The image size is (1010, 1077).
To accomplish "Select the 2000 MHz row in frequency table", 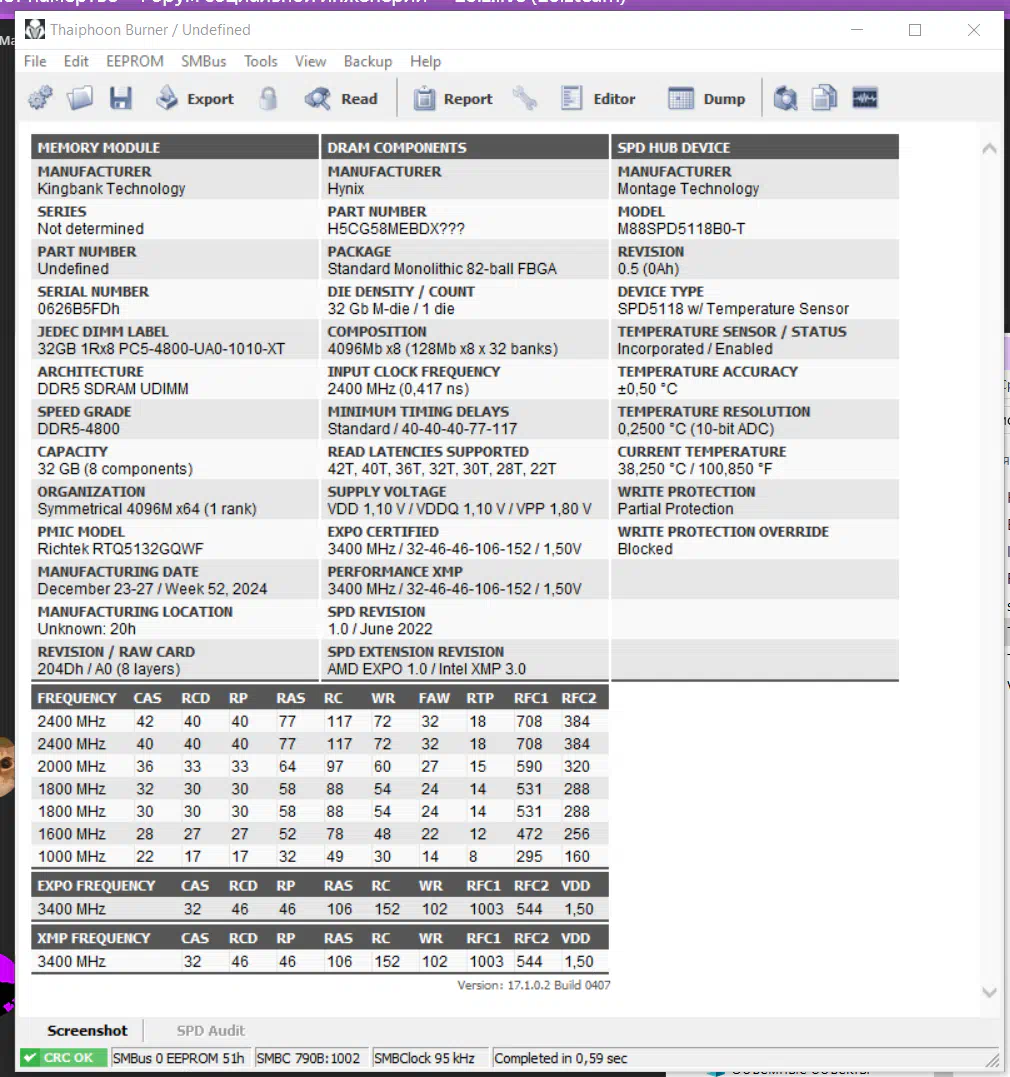I will pos(319,767).
